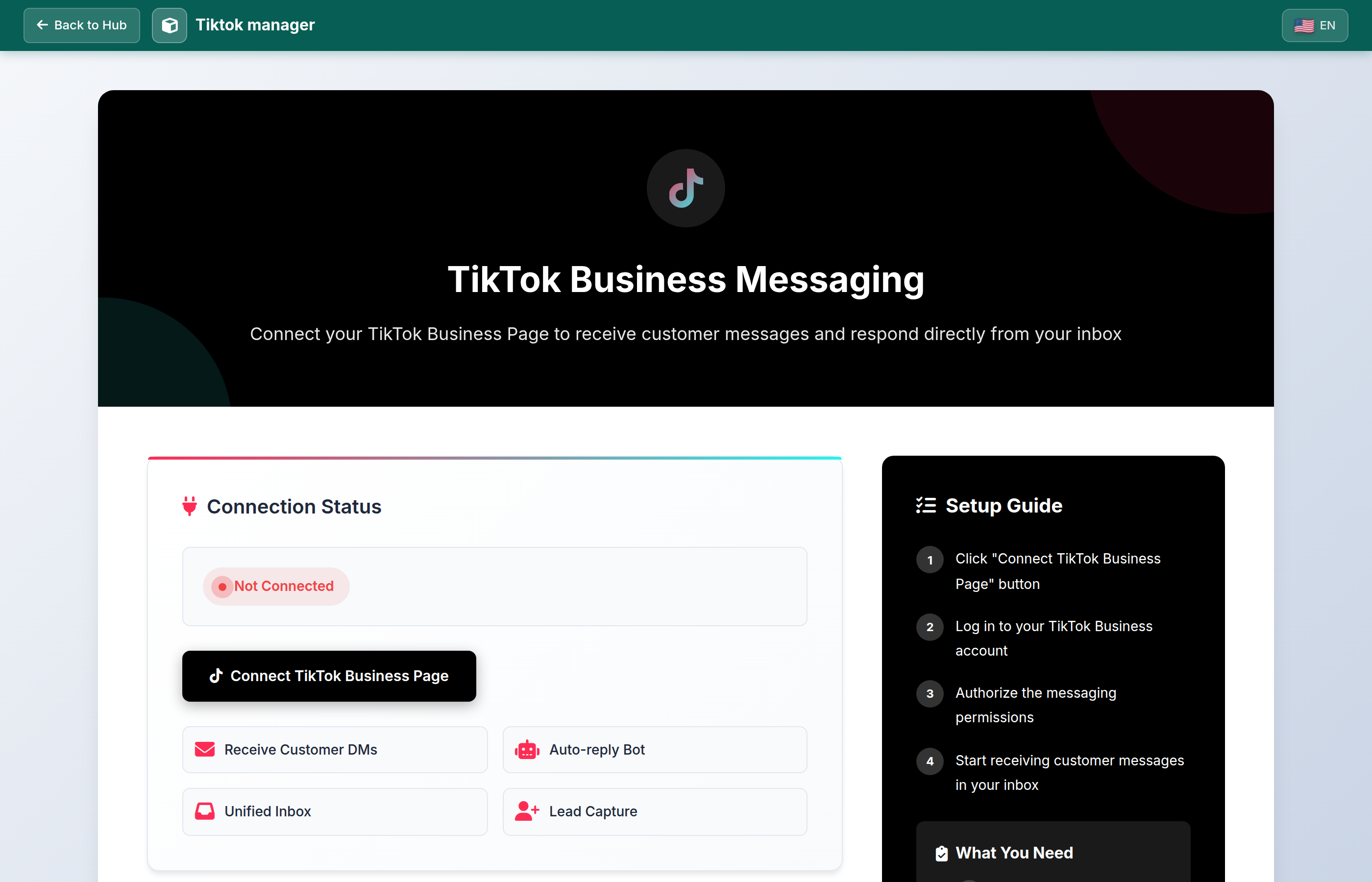Click the Tiktok manager title

[x=255, y=24]
